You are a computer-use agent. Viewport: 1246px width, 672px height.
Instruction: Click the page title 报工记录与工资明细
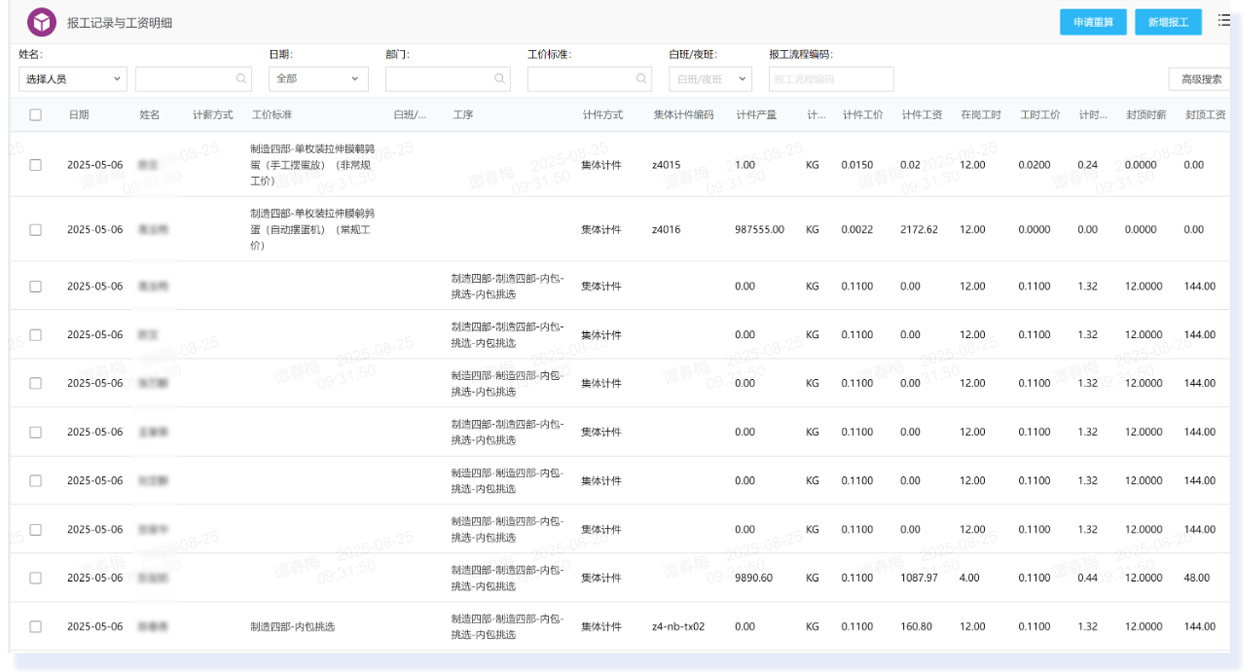[120, 22]
